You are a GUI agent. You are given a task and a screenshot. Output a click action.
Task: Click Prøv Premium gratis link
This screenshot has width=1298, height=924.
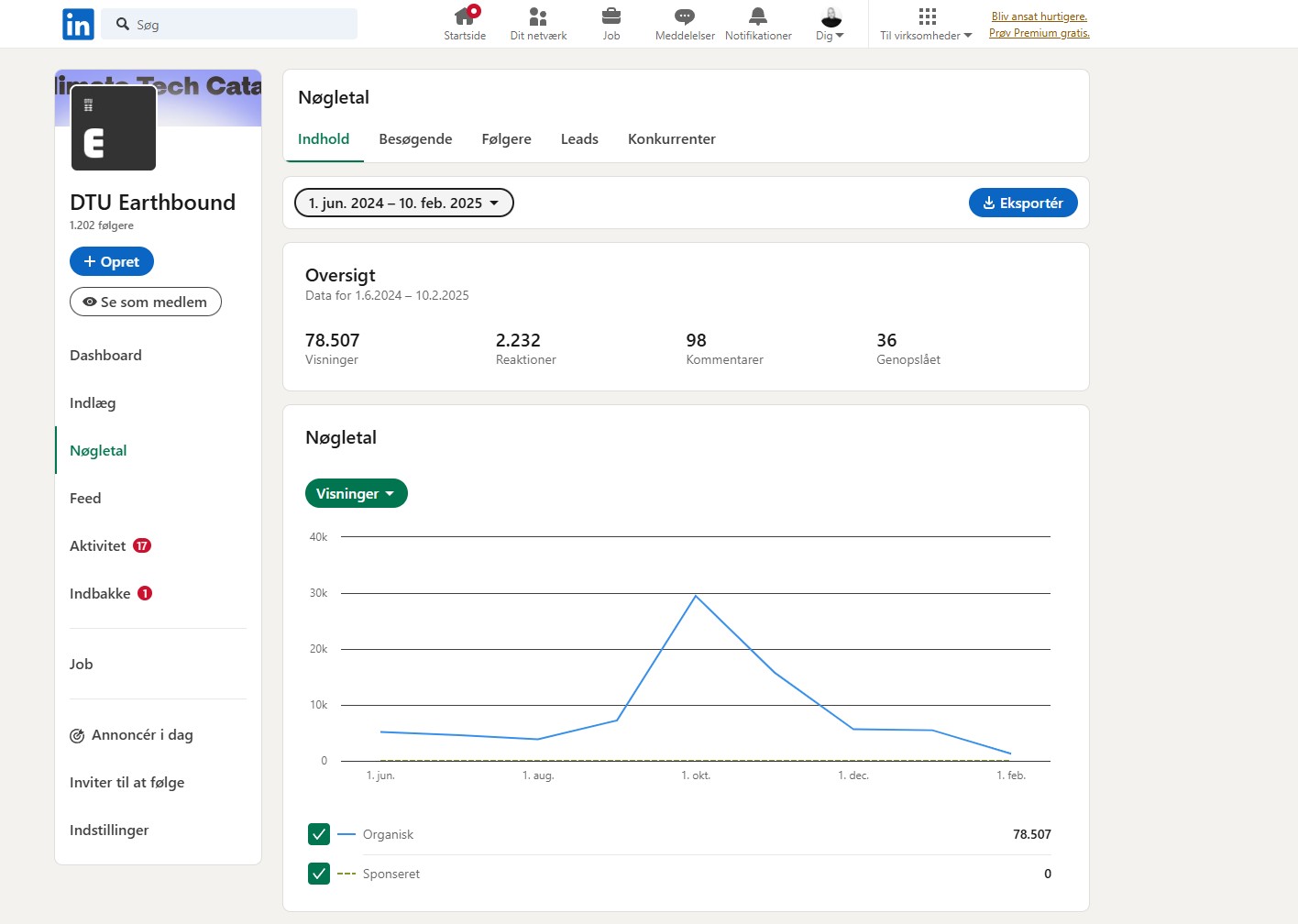coord(1039,33)
